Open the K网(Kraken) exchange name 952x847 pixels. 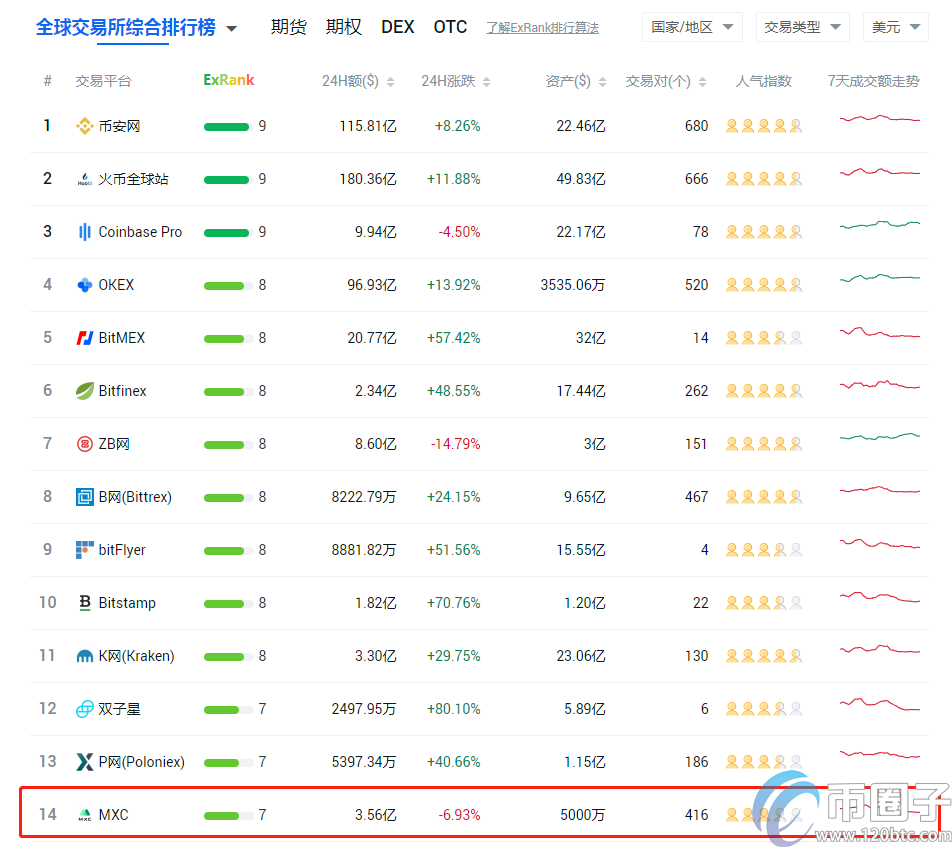coord(137,656)
